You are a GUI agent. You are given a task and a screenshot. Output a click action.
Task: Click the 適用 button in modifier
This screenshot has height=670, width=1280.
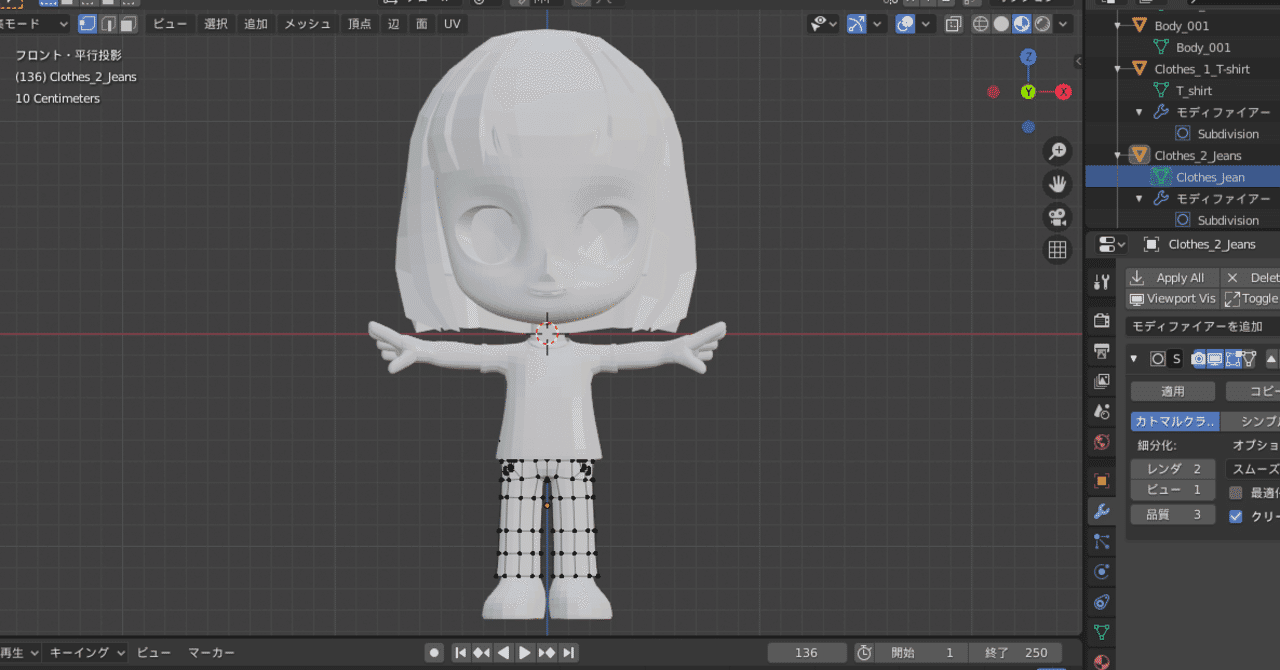click(1172, 391)
